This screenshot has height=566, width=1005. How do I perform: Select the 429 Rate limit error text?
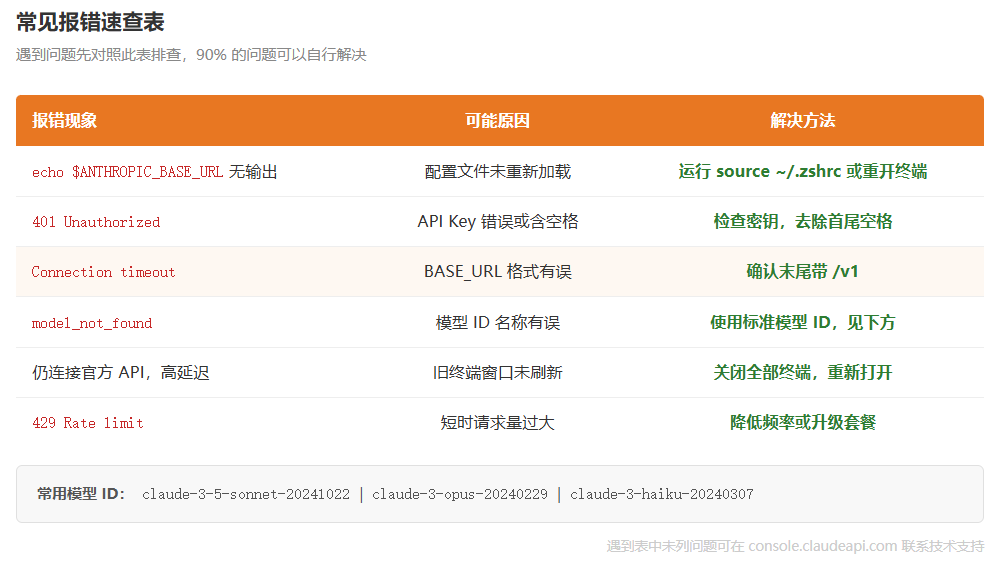coord(88,423)
